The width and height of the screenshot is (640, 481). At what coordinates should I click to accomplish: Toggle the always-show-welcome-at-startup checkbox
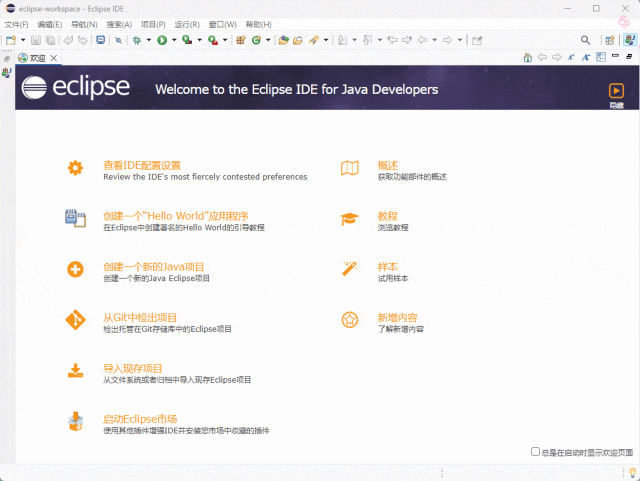tap(535, 451)
